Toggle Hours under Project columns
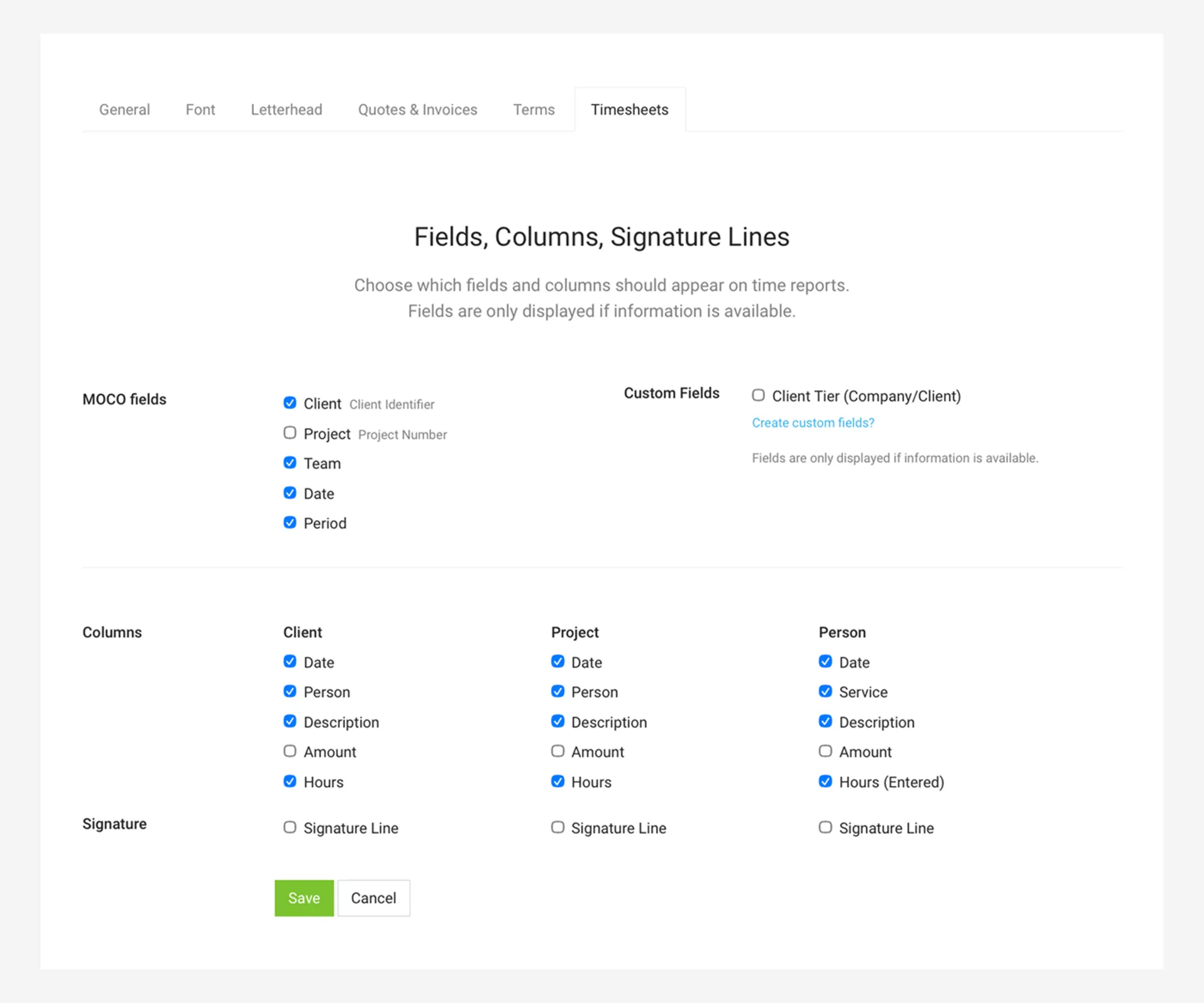This screenshot has height=1003, width=1204. pyautogui.click(x=558, y=781)
